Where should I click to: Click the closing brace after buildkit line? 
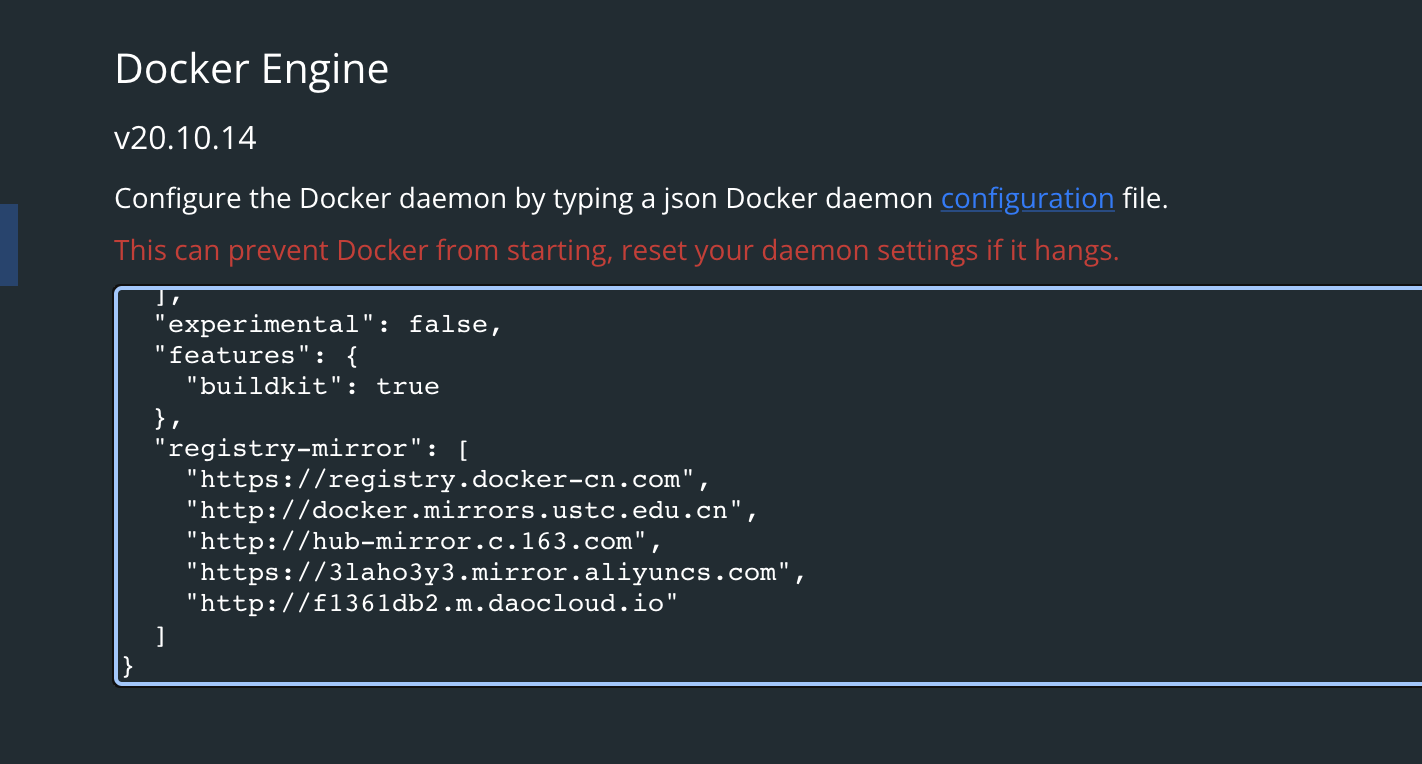pos(161,417)
